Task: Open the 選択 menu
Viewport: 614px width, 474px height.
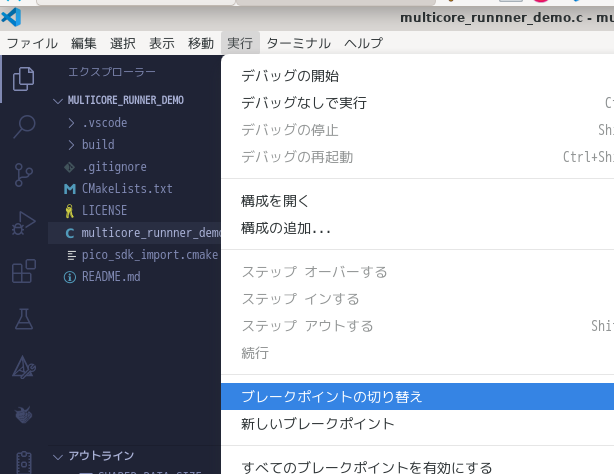Action: (123, 43)
